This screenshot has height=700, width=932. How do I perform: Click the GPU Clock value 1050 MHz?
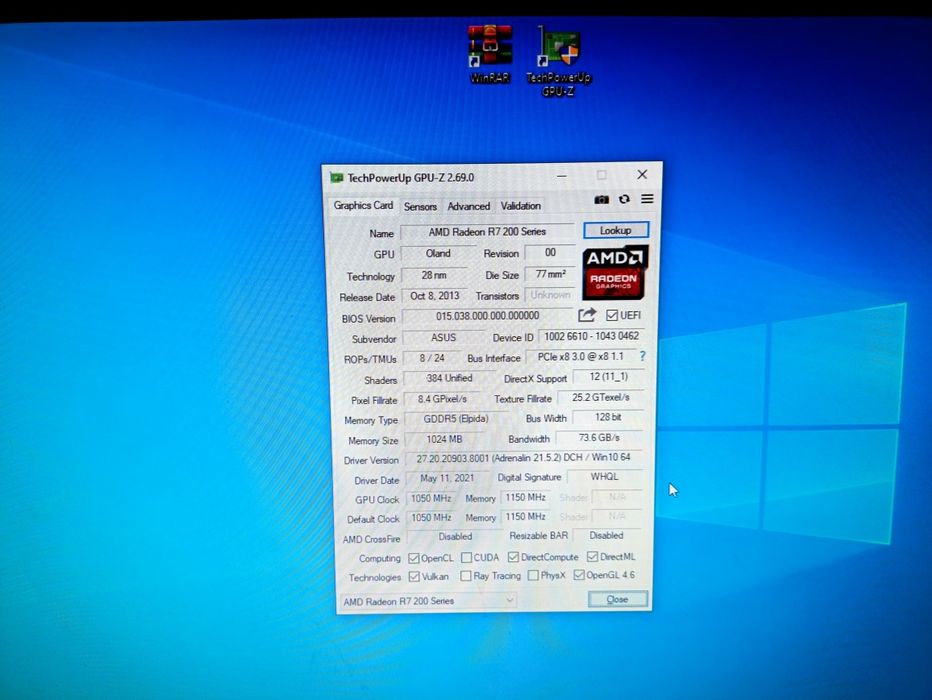pyautogui.click(x=432, y=499)
